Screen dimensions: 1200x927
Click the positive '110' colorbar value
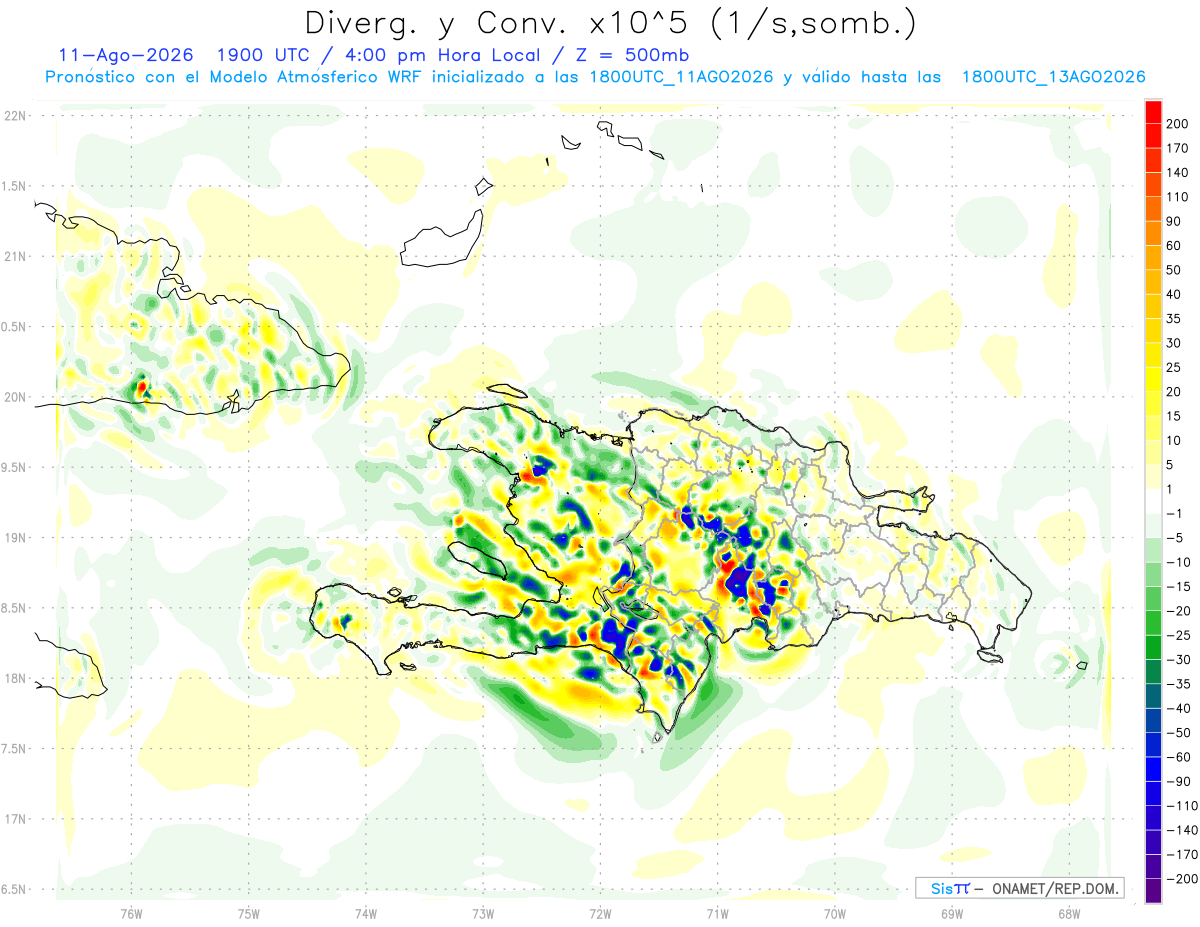(x=1177, y=197)
